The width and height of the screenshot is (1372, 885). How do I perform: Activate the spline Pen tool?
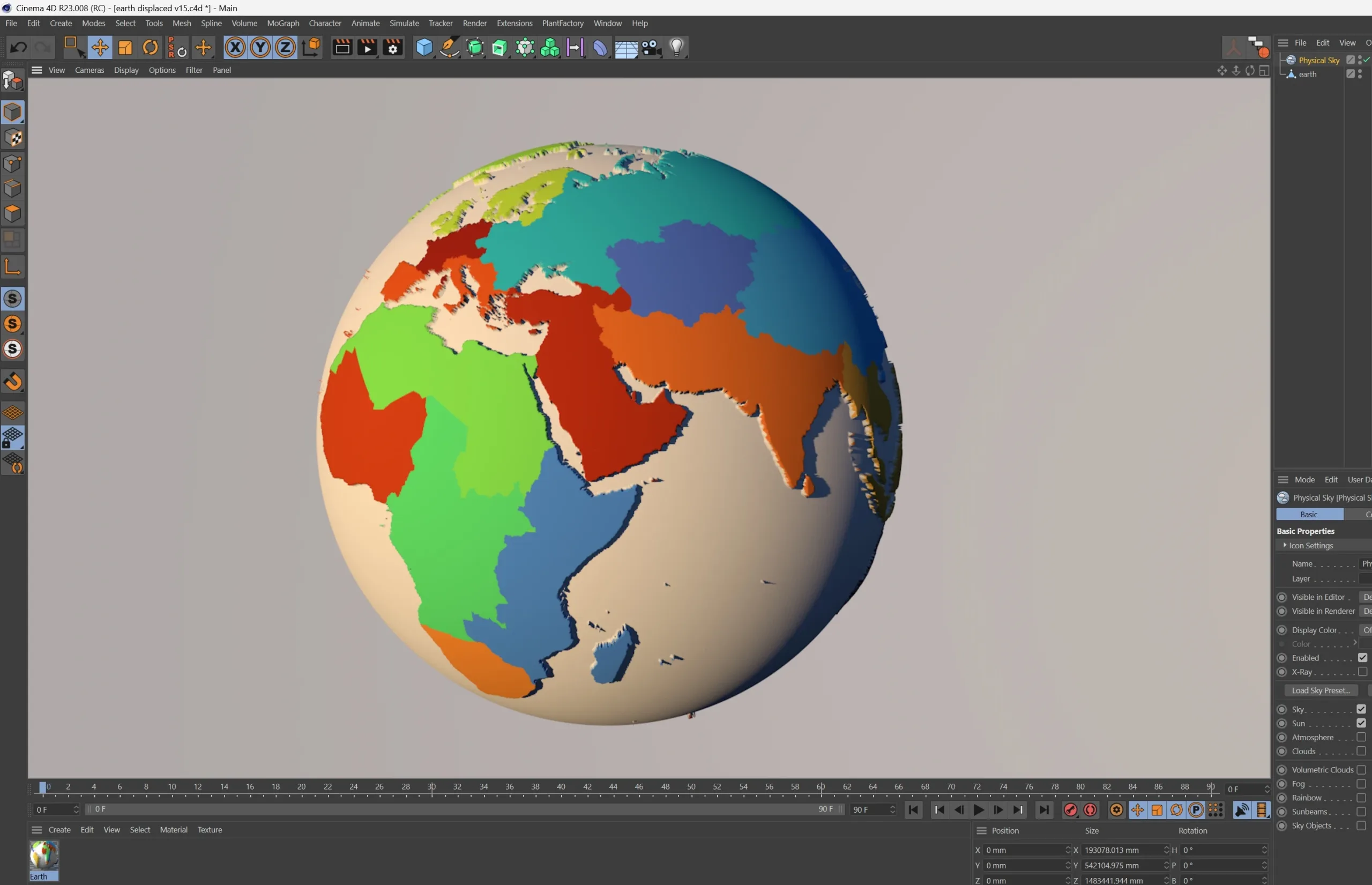(449, 47)
